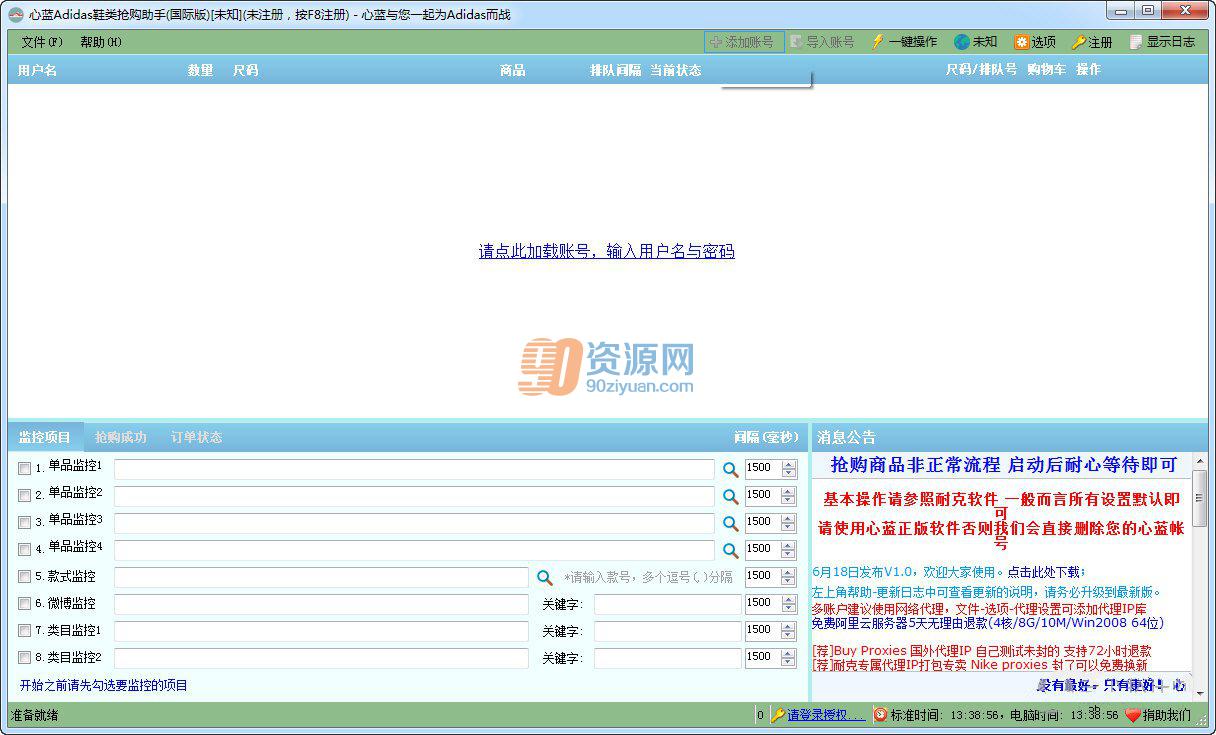Click the 微博监控 关键字 input field
Screen dimensions: 1216x735
point(668,604)
